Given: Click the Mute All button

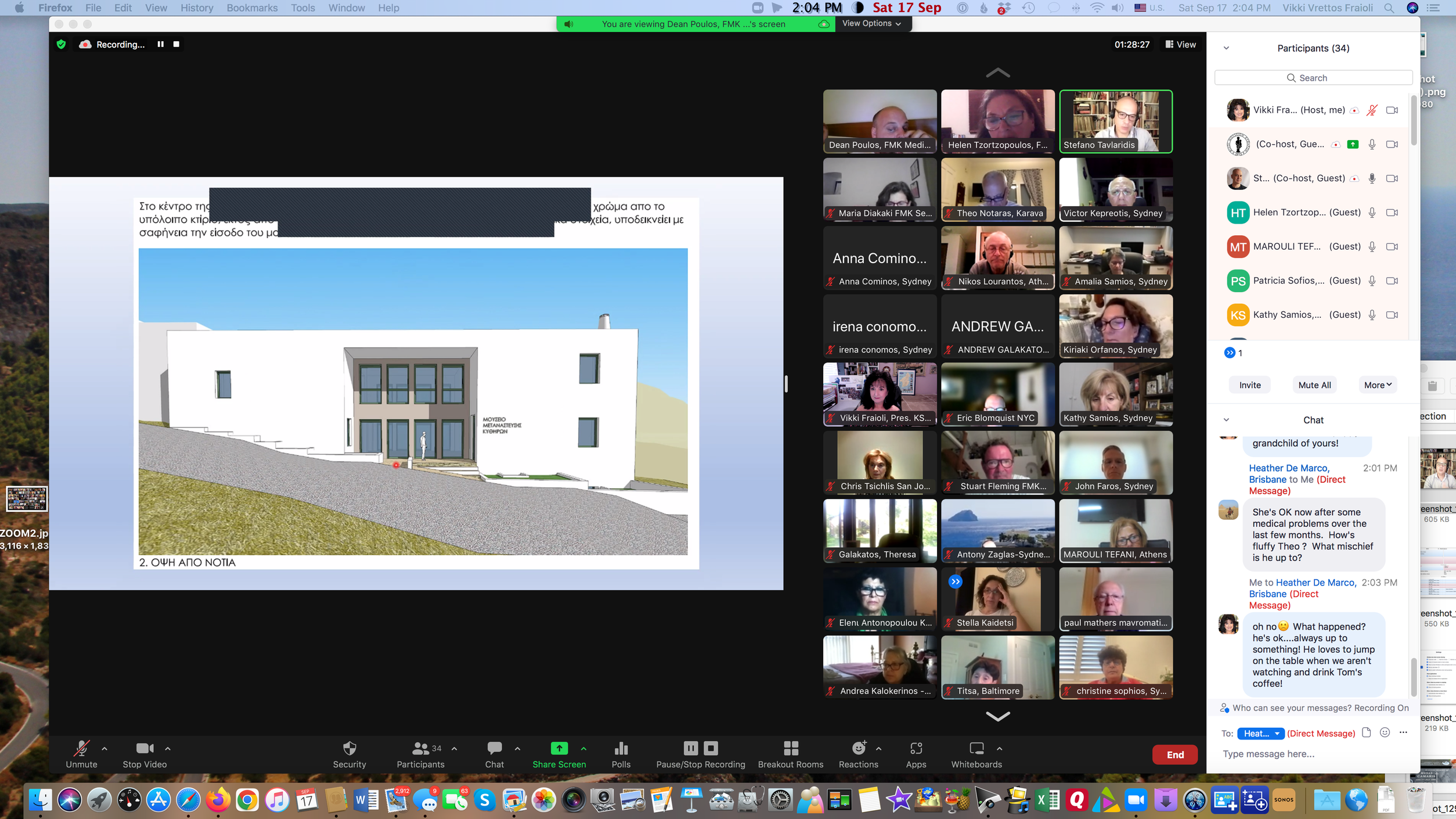Looking at the screenshot, I should coord(1314,385).
